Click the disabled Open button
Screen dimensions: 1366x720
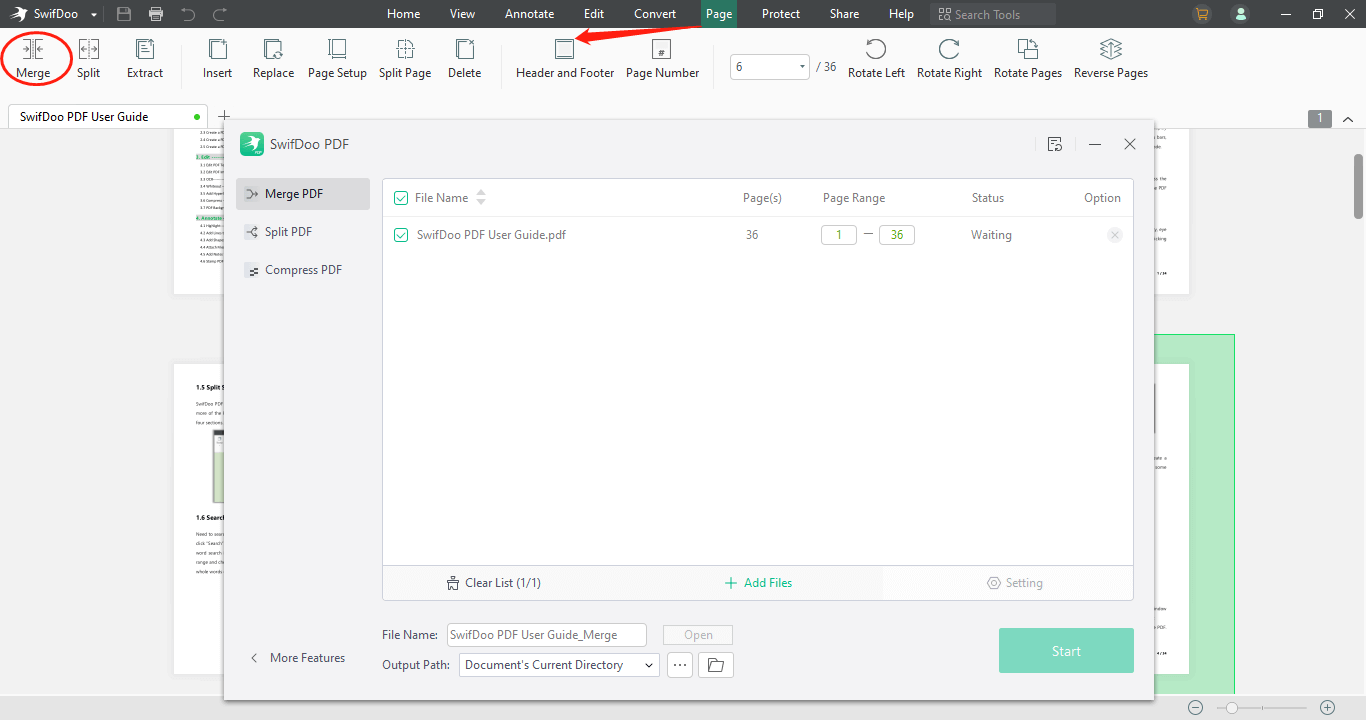698,635
